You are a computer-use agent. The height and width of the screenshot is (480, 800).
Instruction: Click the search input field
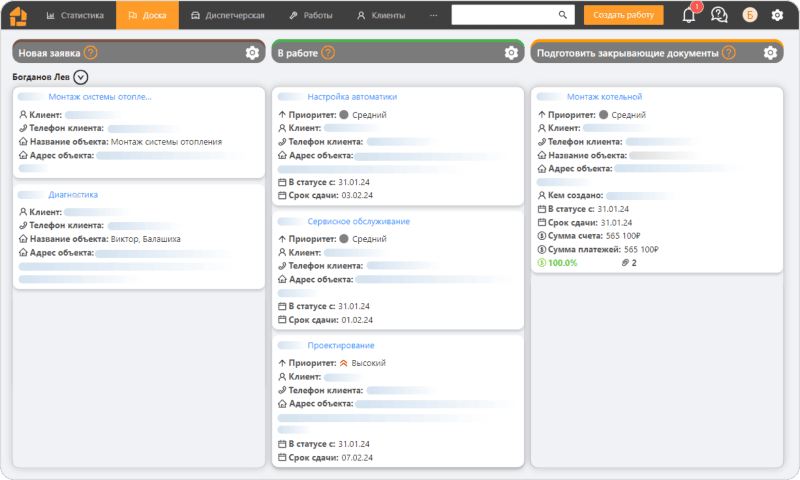tap(505, 15)
